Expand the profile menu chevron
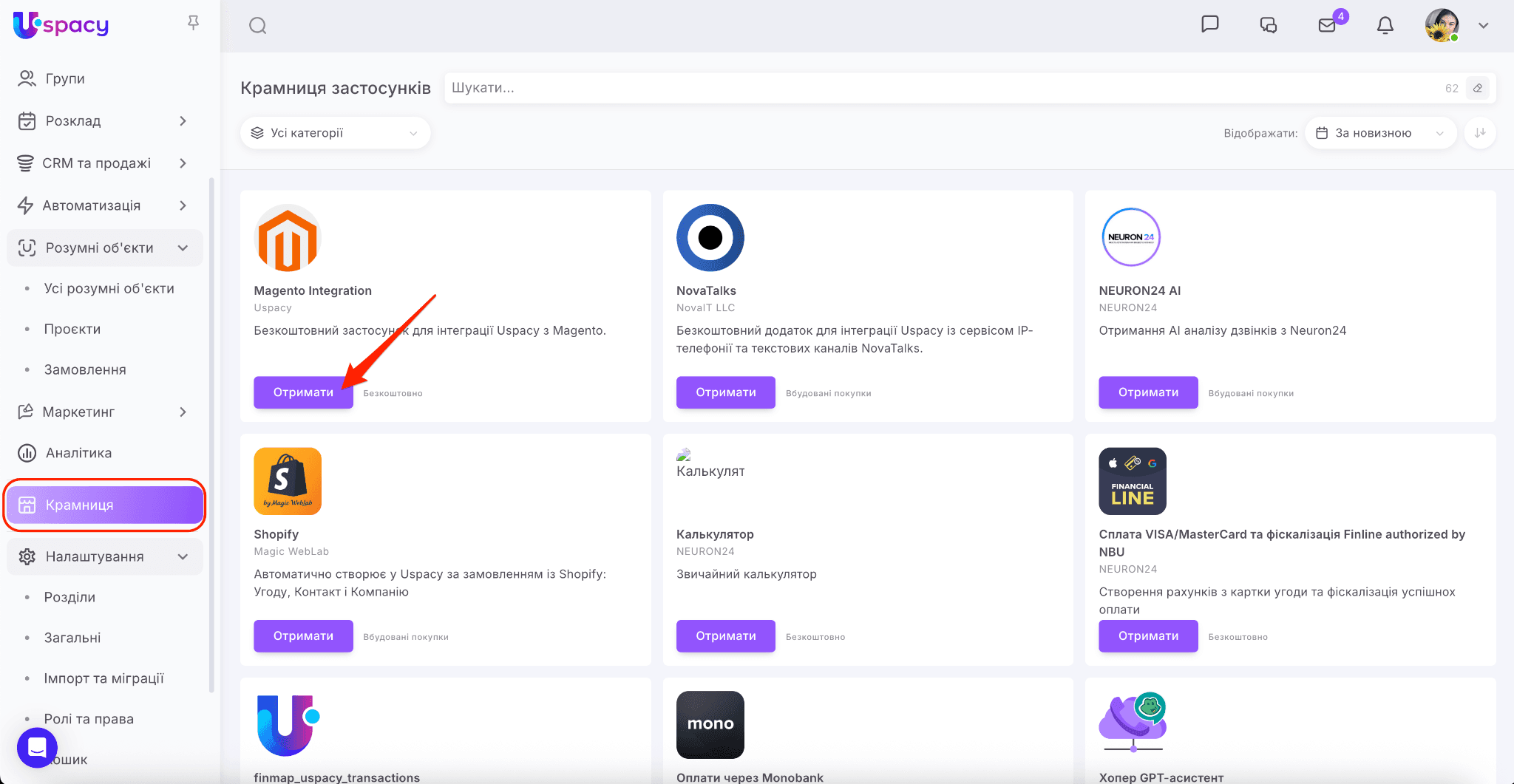 tap(1483, 25)
